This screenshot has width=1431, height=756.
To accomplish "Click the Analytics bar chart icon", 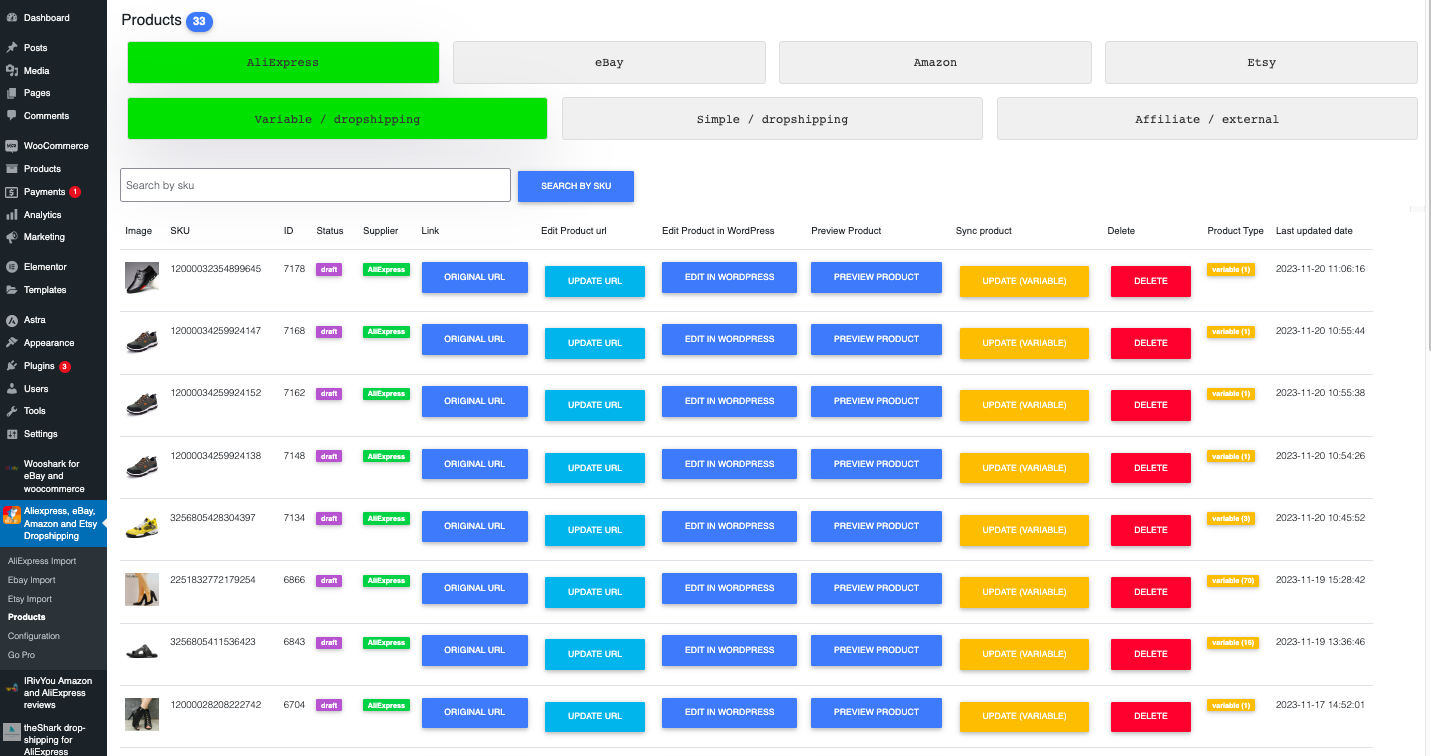I will [x=11, y=215].
